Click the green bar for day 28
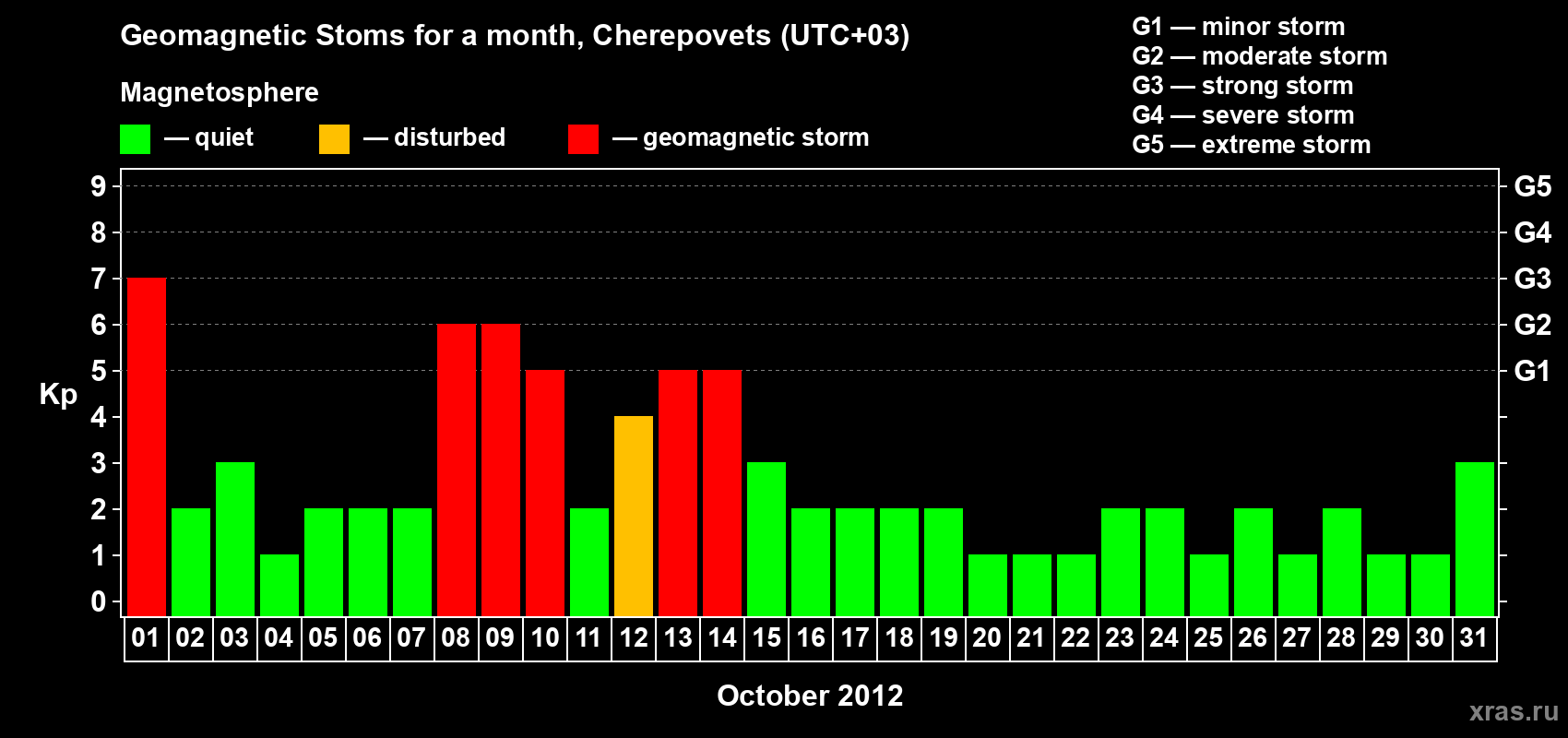Viewport: 1568px width, 738px height. tap(1342, 563)
